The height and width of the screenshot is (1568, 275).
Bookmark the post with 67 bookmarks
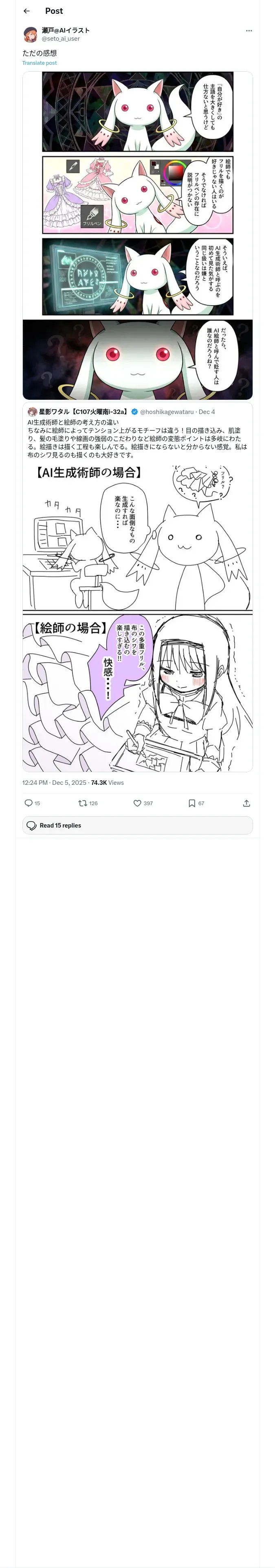tap(192, 804)
